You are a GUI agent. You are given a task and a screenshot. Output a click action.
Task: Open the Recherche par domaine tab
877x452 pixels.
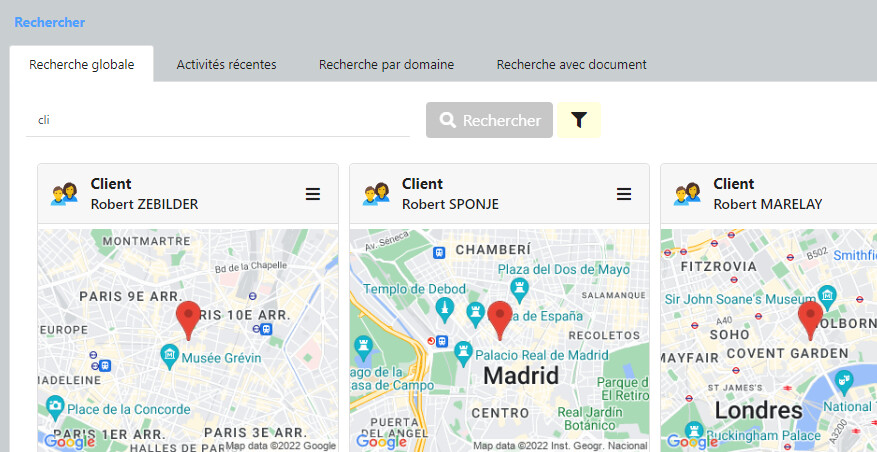[386, 64]
